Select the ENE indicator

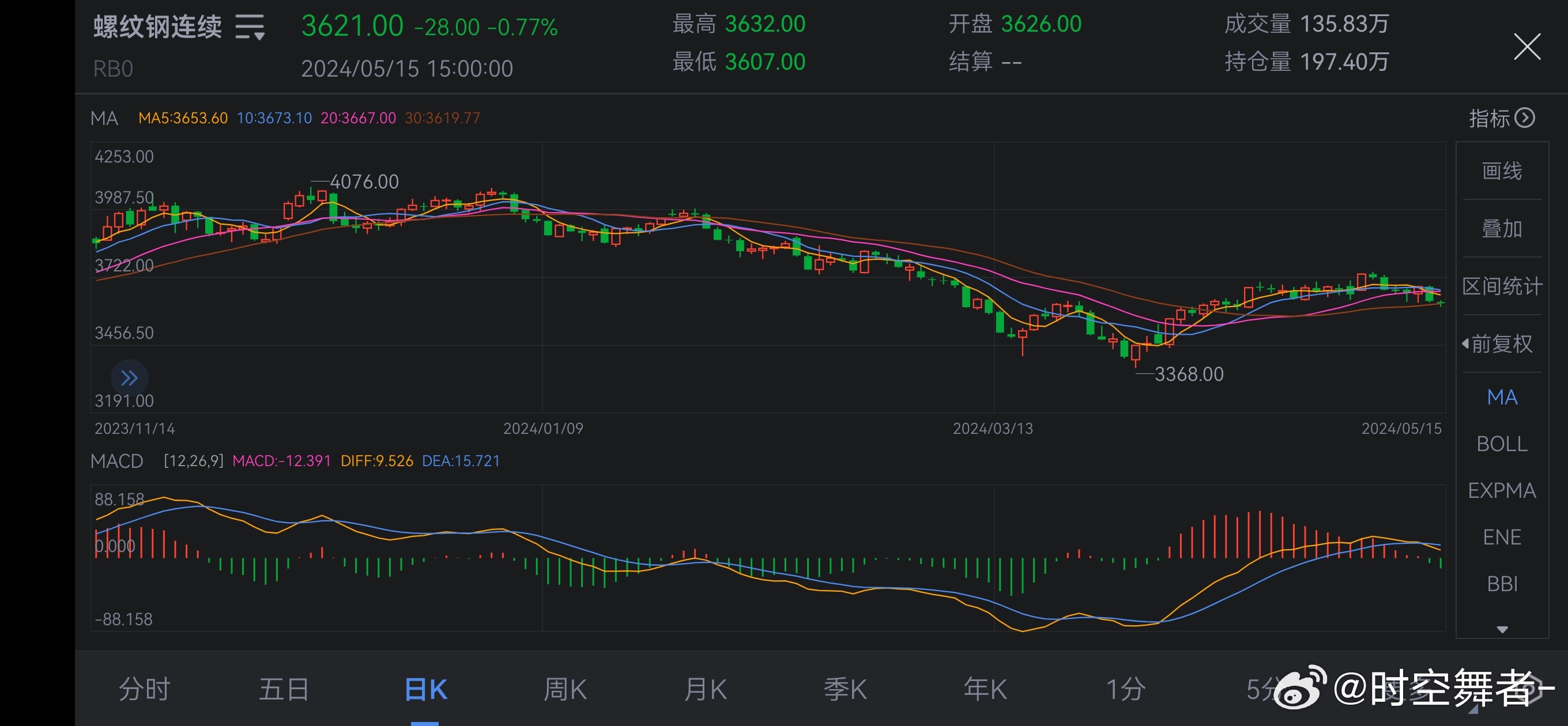1502,538
